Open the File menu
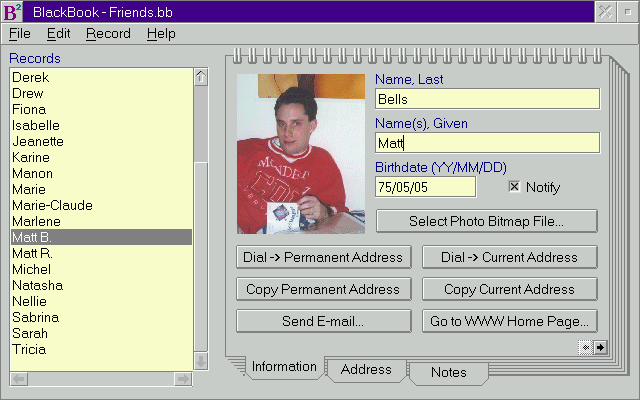 click(20, 33)
